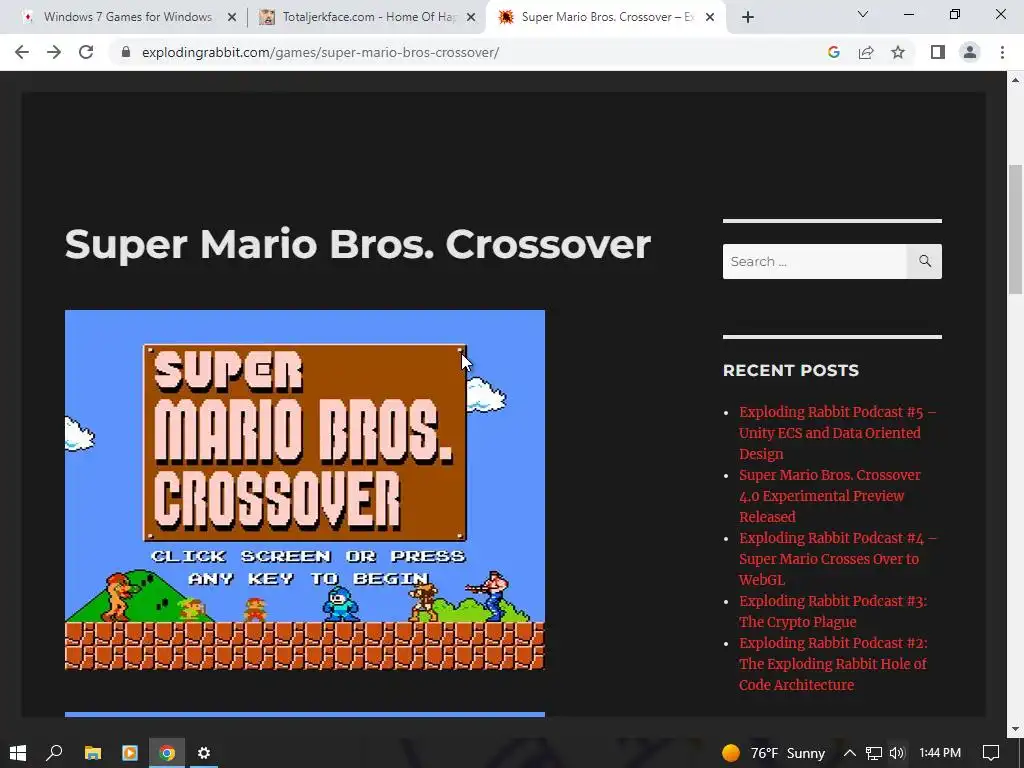The image size is (1024, 768).
Task: Click the scrollbar up arrow
Action: click(1015, 80)
